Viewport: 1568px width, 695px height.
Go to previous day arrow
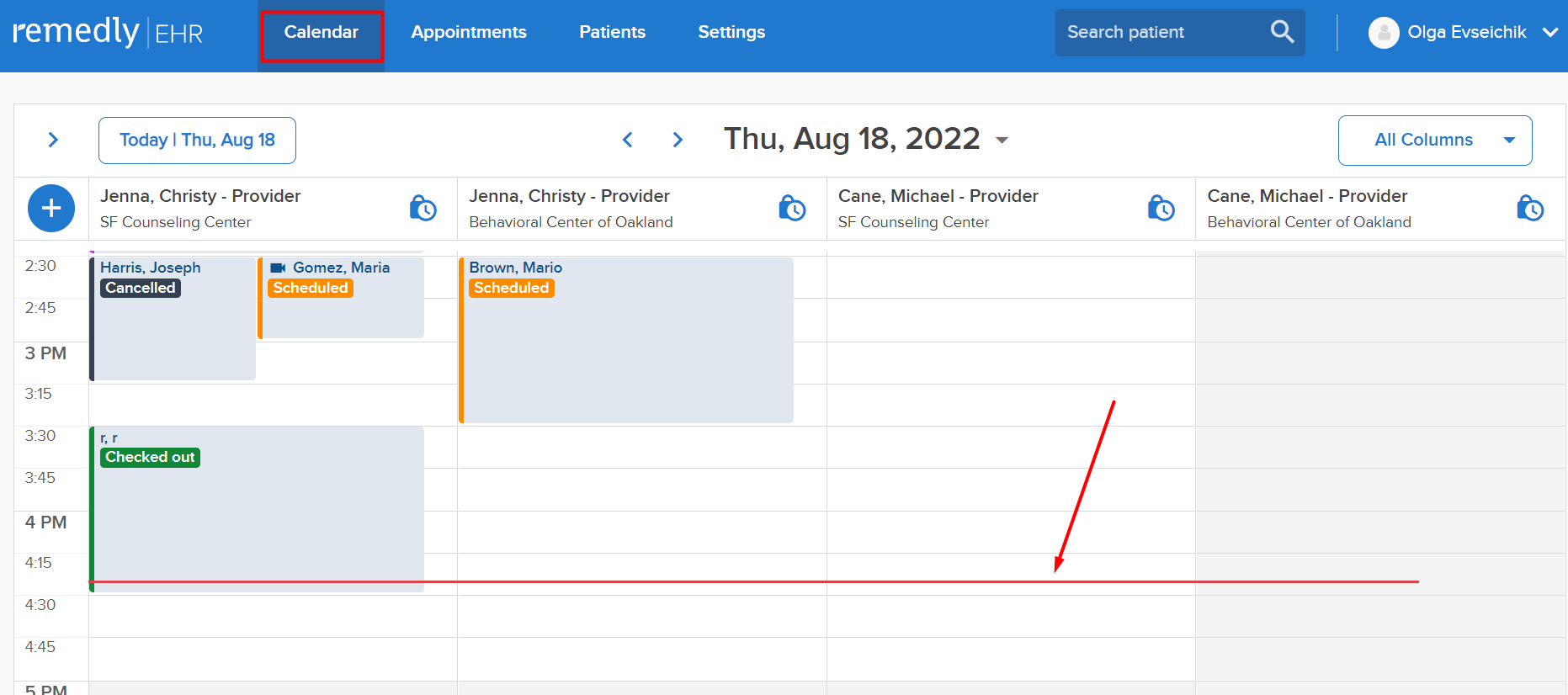(627, 140)
